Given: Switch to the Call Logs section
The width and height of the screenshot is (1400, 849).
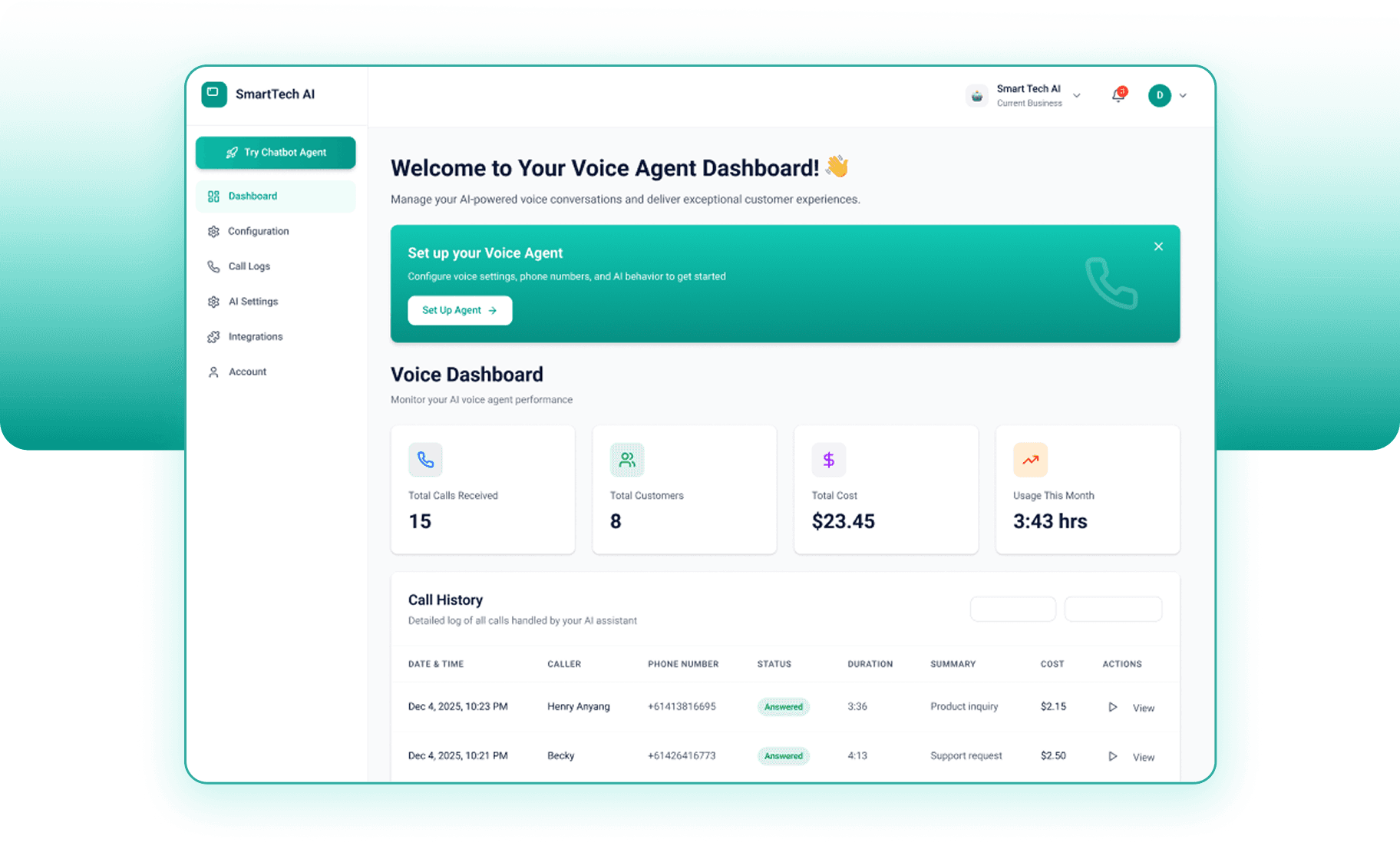Looking at the screenshot, I should click(x=249, y=266).
